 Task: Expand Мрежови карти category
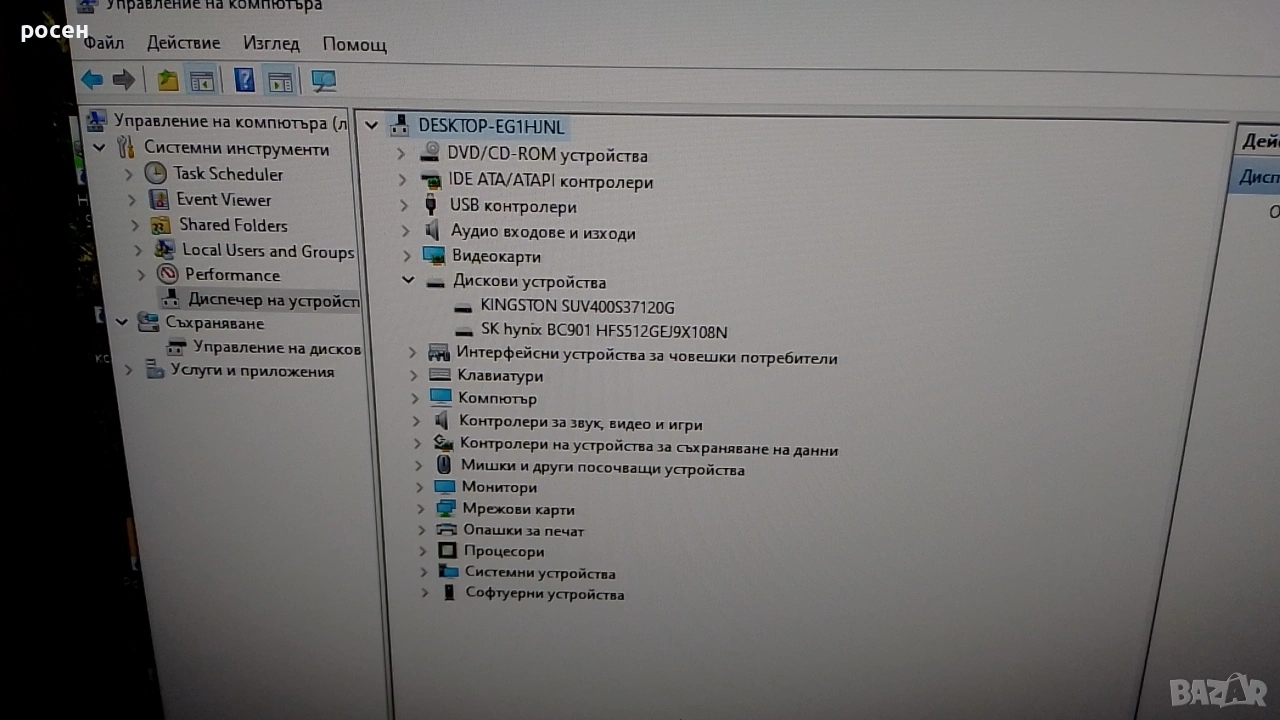tap(420, 509)
